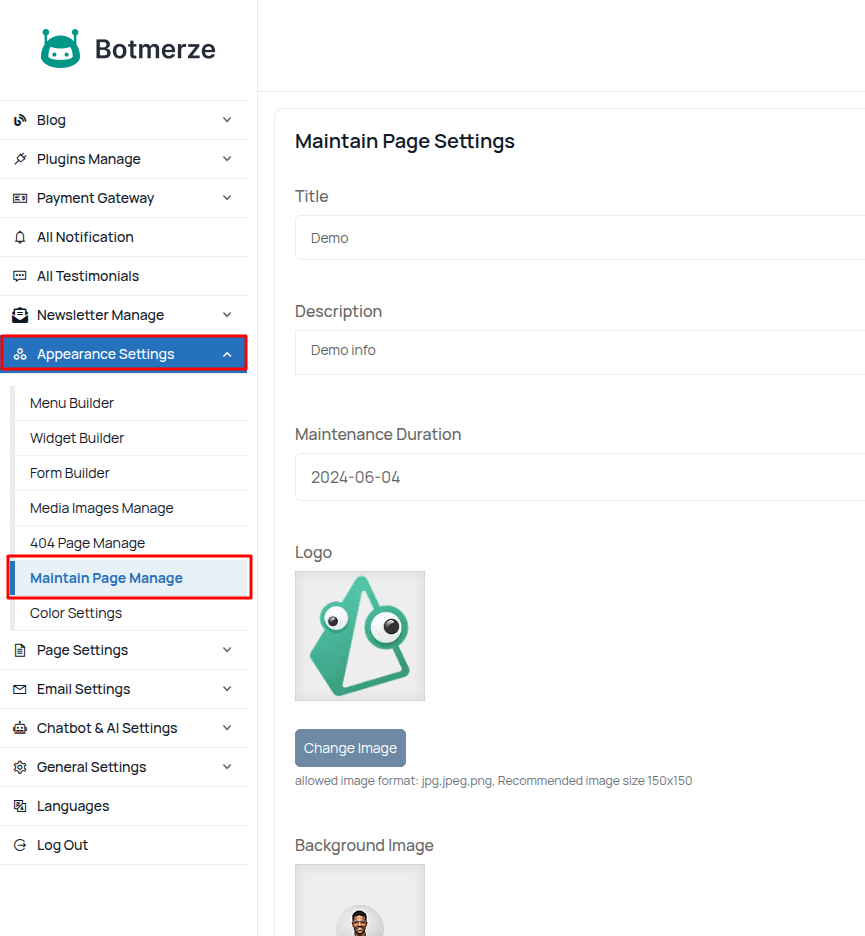Click the Maintenance Duration date field

tap(580, 477)
